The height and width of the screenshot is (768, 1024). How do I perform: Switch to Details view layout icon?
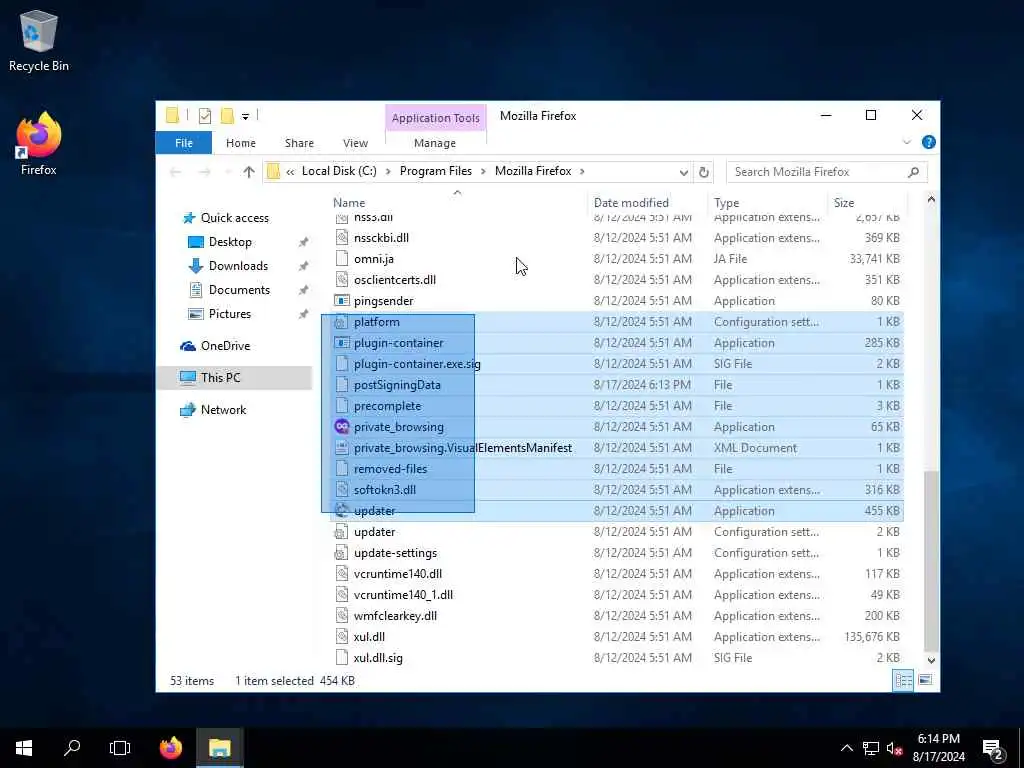point(903,680)
